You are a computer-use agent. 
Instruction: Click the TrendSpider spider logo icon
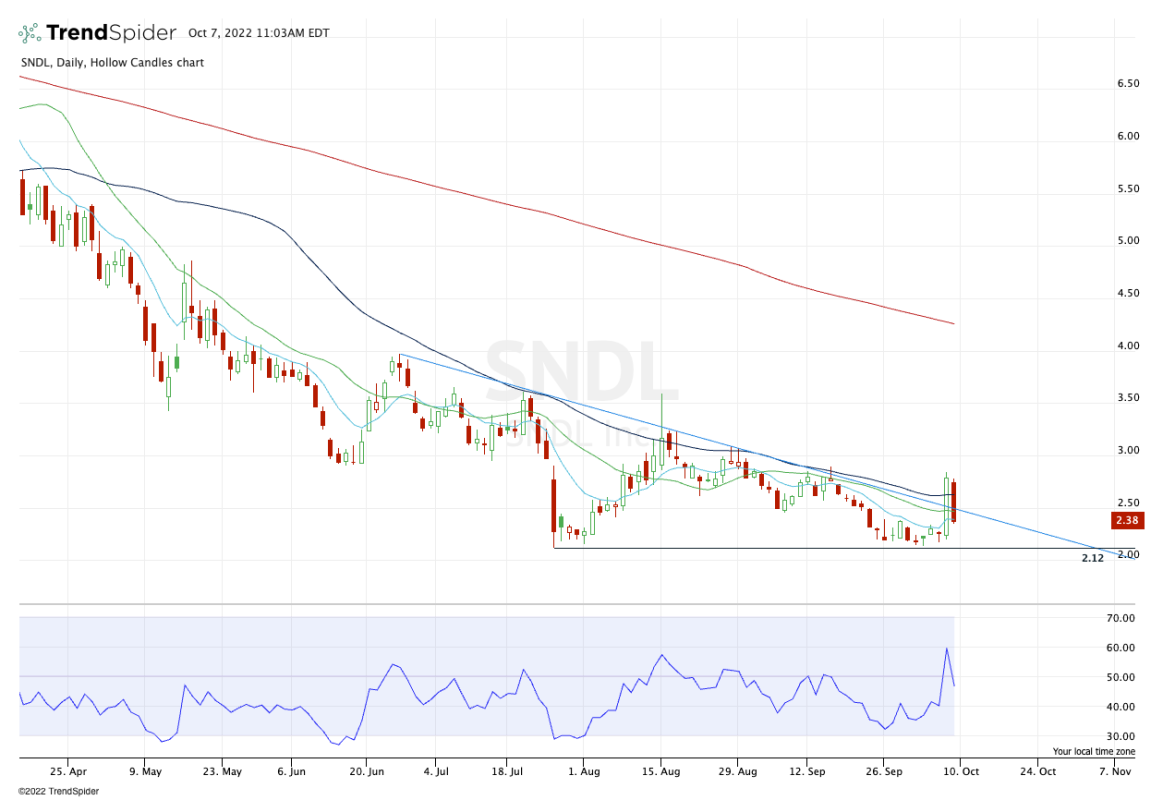coord(30,32)
